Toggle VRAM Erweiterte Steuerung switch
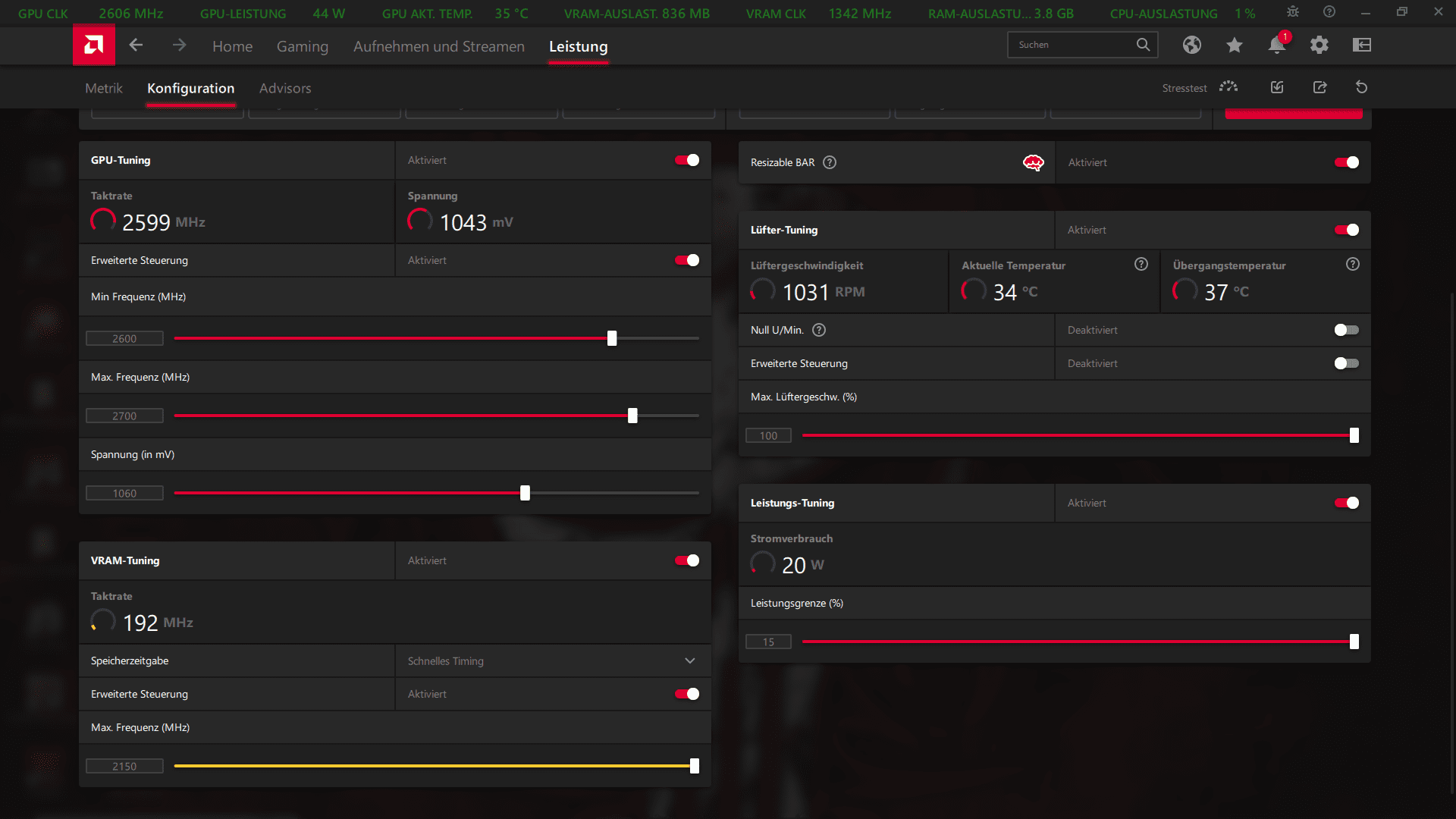The width and height of the screenshot is (1456, 819). tap(687, 694)
